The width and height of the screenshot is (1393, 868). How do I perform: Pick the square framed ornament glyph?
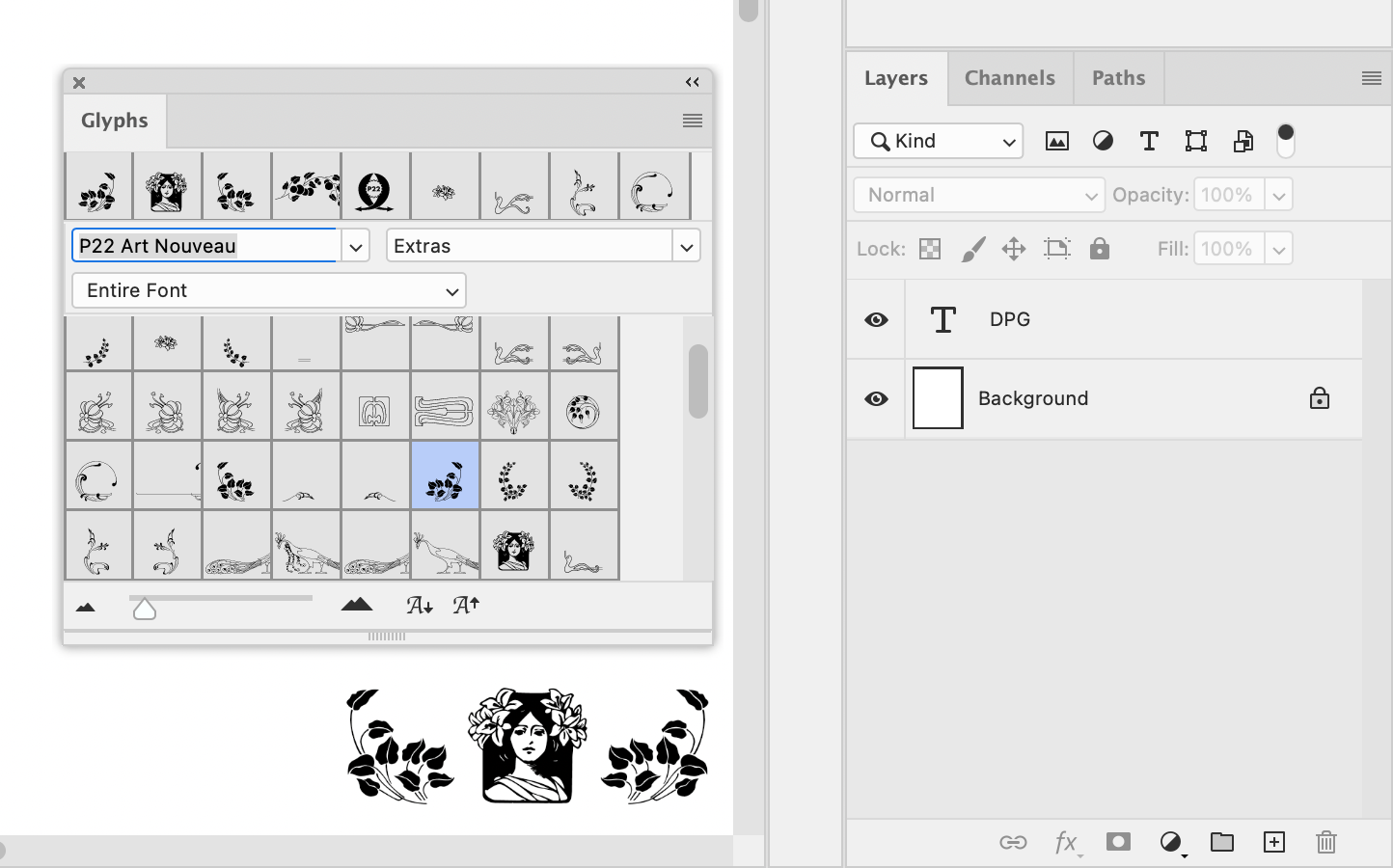click(375, 406)
